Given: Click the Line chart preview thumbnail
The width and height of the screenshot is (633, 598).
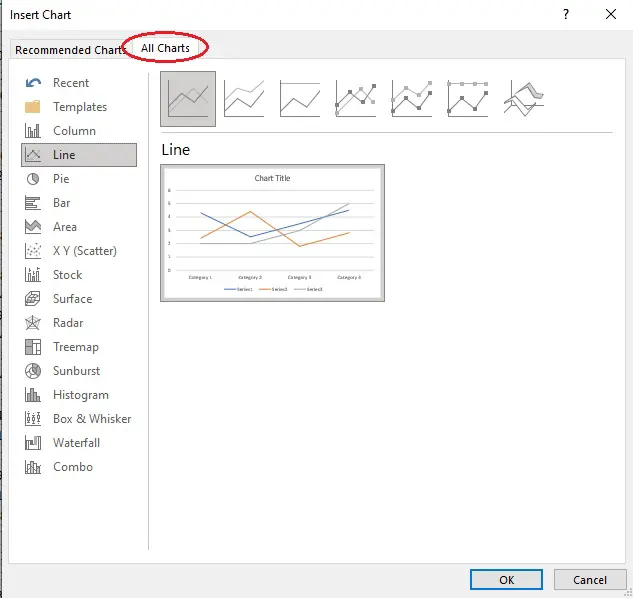Looking at the screenshot, I should point(272,233).
